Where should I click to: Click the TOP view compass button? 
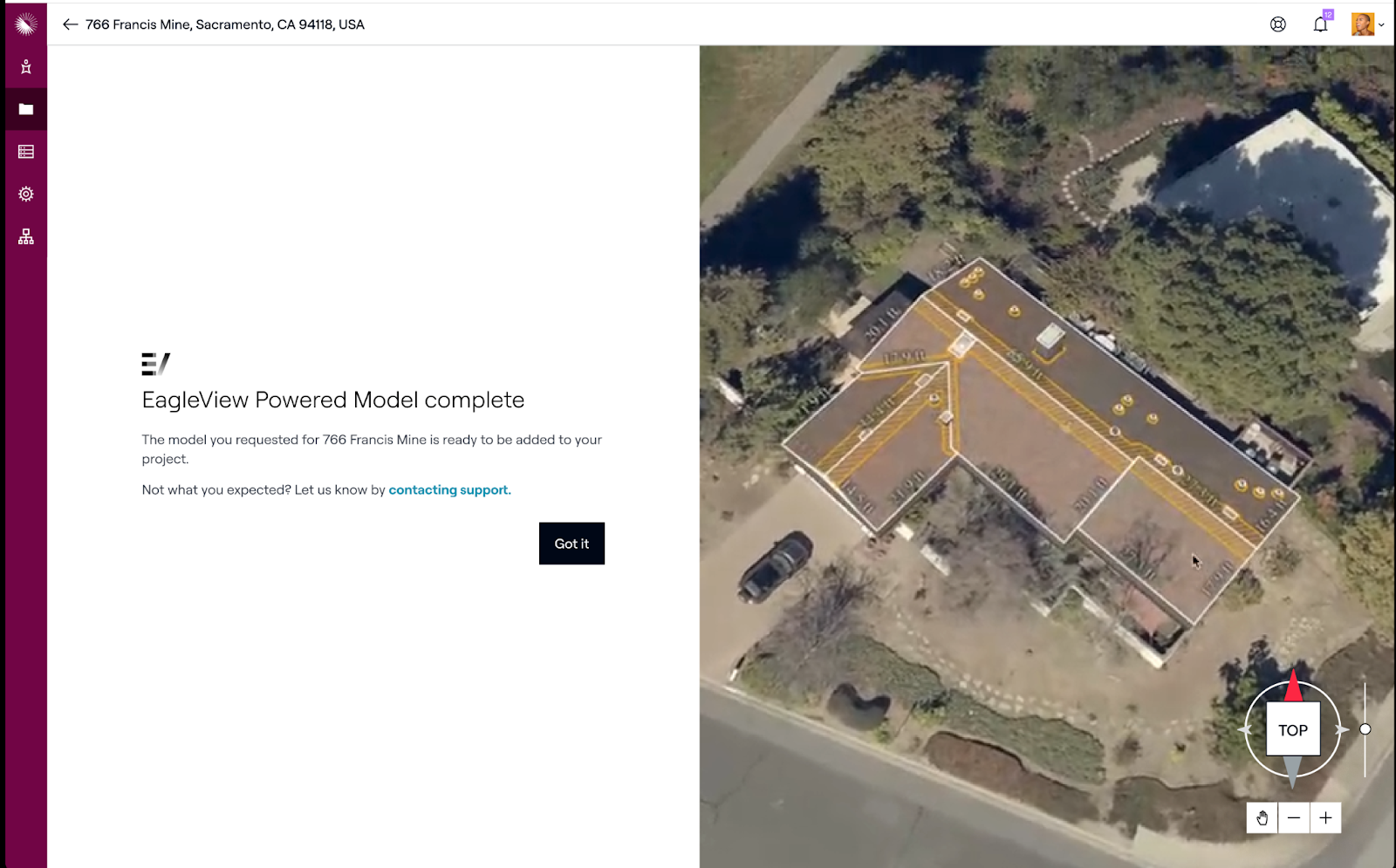coord(1293,730)
